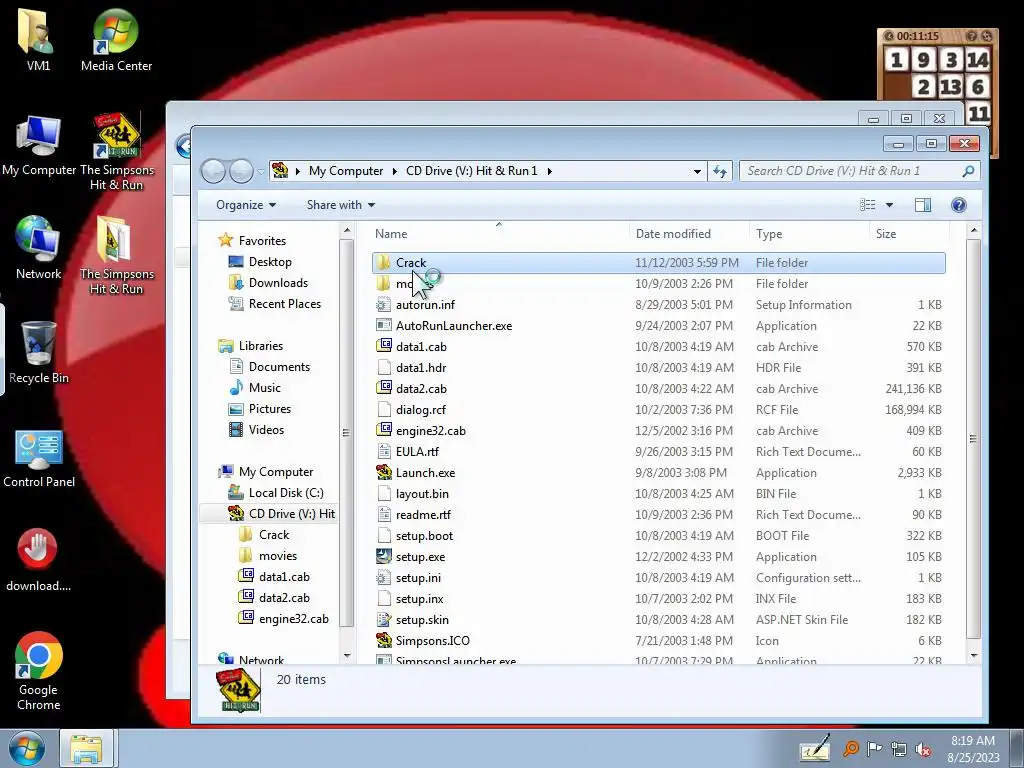Open the Share with dropdown menu
The image size is (1024, 768).
point(341,205)
